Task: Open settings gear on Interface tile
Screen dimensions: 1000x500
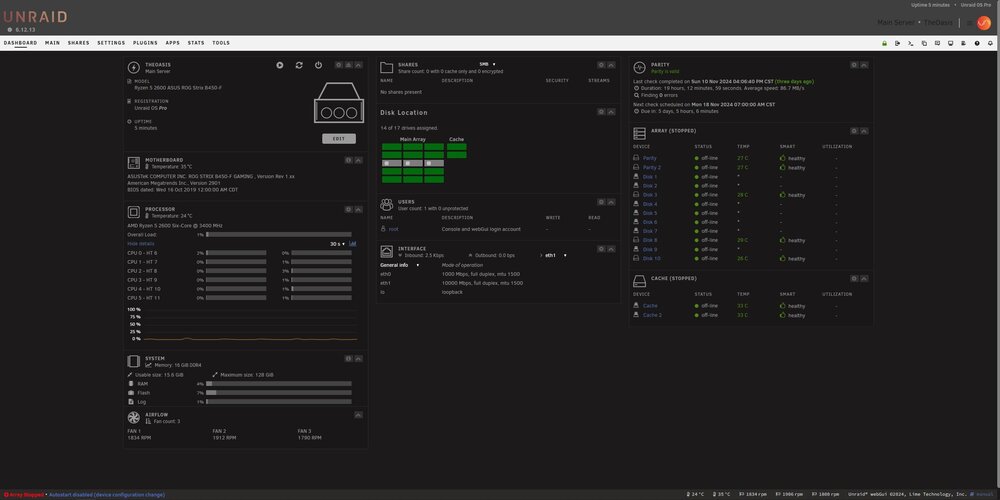Action: point(601,249)
